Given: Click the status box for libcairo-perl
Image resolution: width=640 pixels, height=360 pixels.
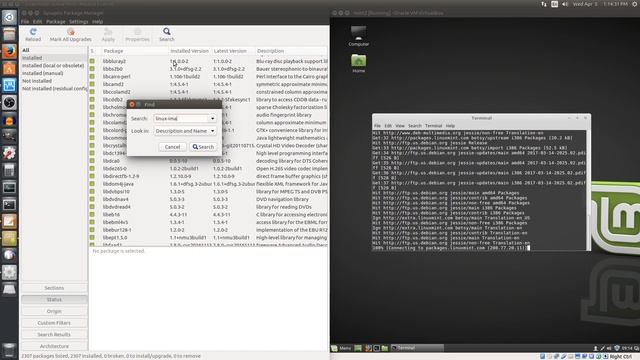Looking at the screenshot, I should coord(92,76).
